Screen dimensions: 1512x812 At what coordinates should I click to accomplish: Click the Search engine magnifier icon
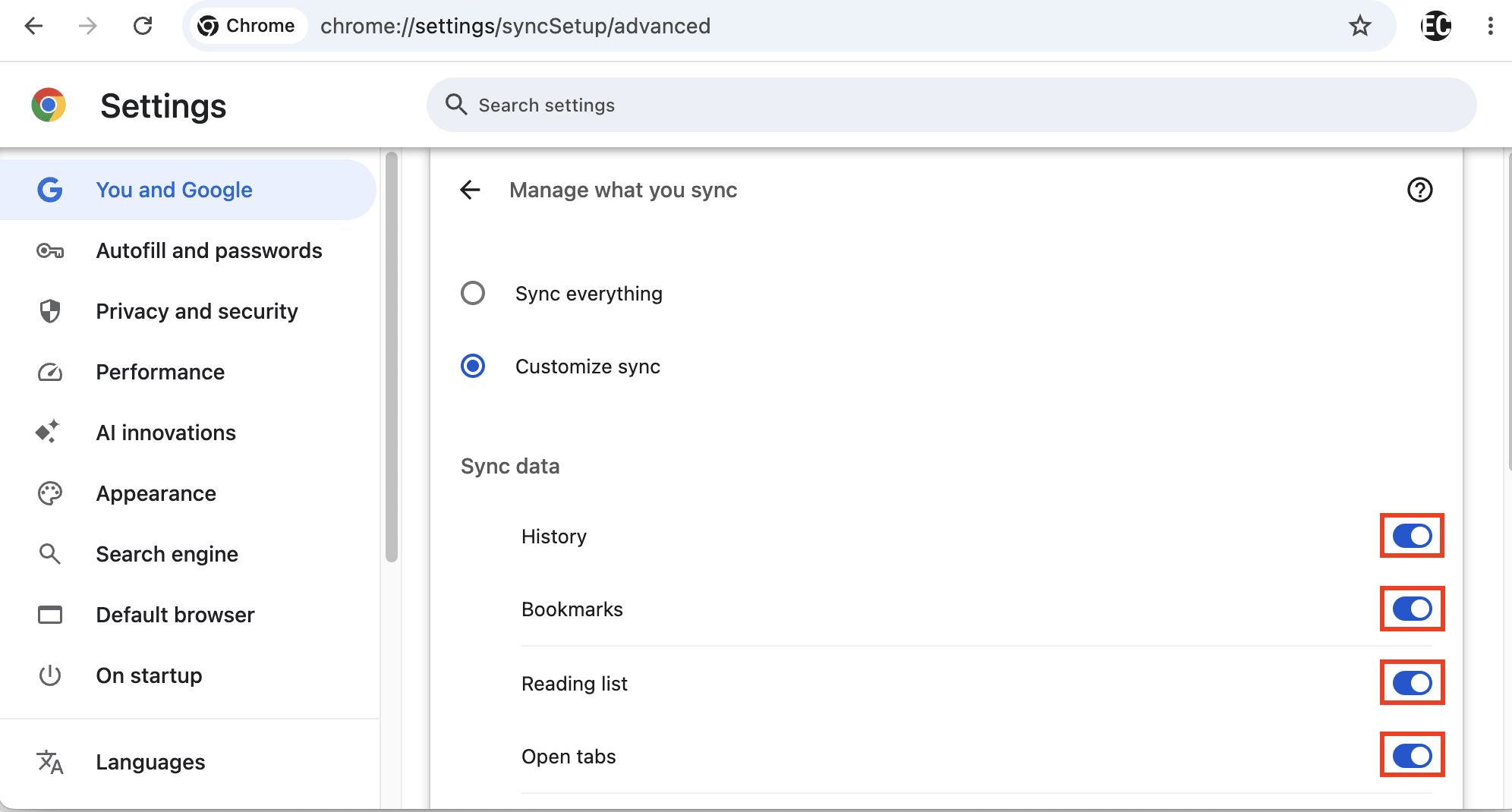(x=50, y=554)
